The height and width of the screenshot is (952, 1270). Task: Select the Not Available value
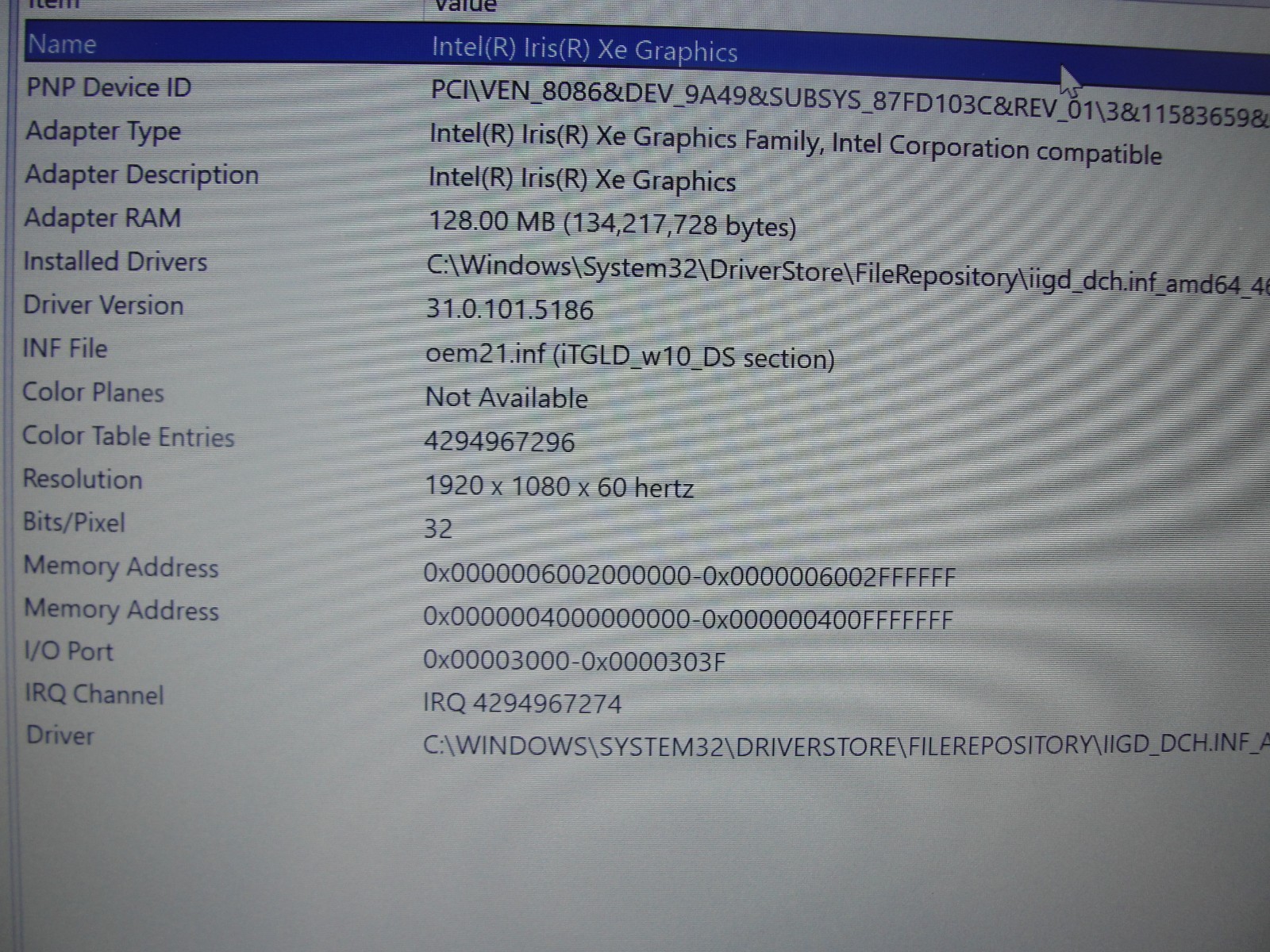pos(506,397)
